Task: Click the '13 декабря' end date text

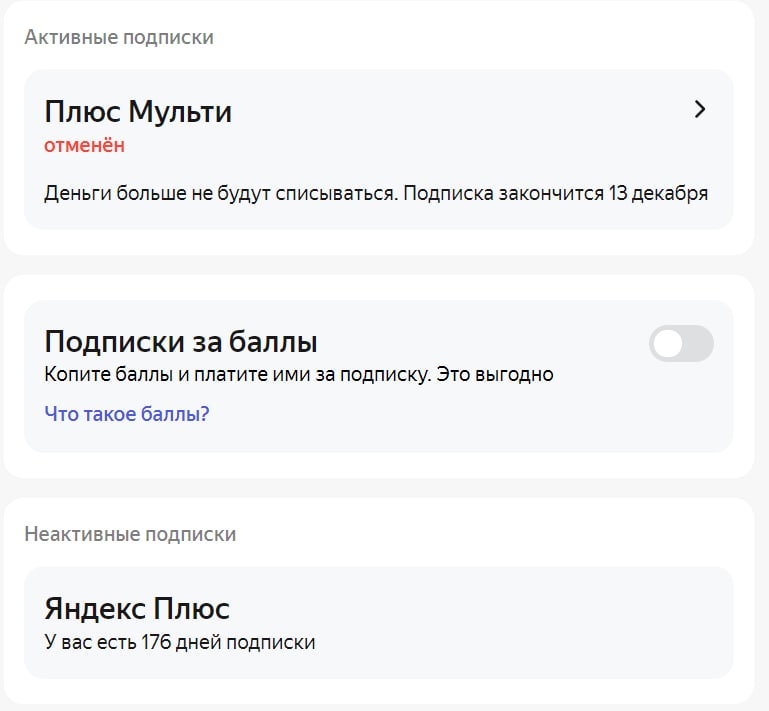Action: click(x=658, y=193)
